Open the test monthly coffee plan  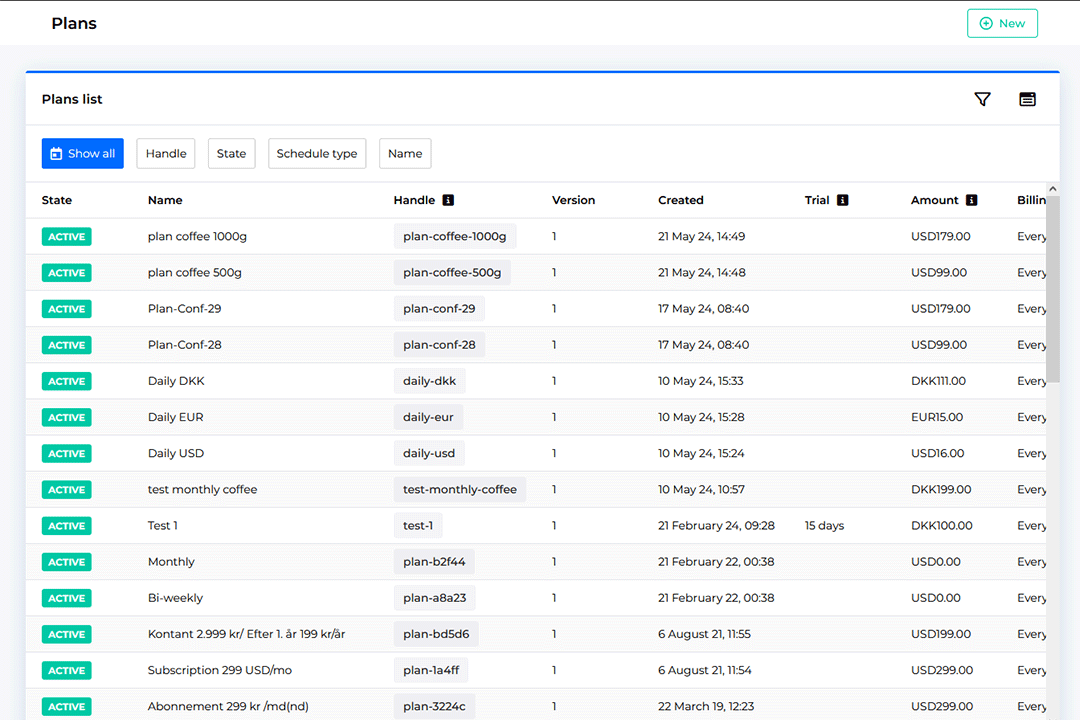coord(202,489)
